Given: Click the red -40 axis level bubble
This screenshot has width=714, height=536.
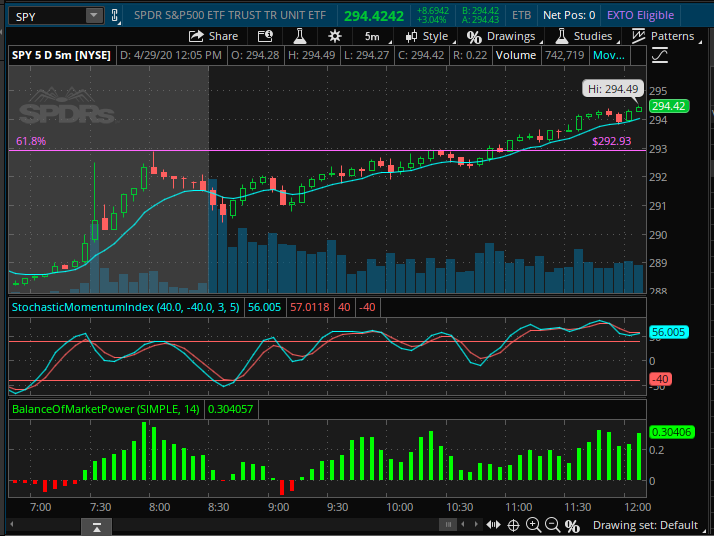Looking at the screenshot, I should click(660, 379).
